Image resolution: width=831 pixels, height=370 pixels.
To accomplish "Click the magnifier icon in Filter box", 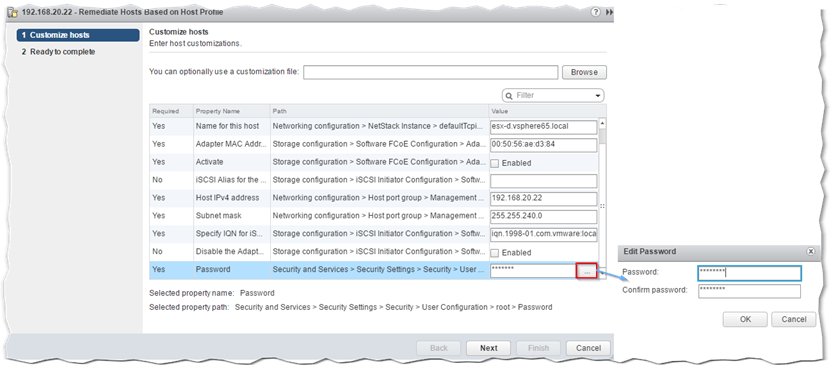I will 509,95.
